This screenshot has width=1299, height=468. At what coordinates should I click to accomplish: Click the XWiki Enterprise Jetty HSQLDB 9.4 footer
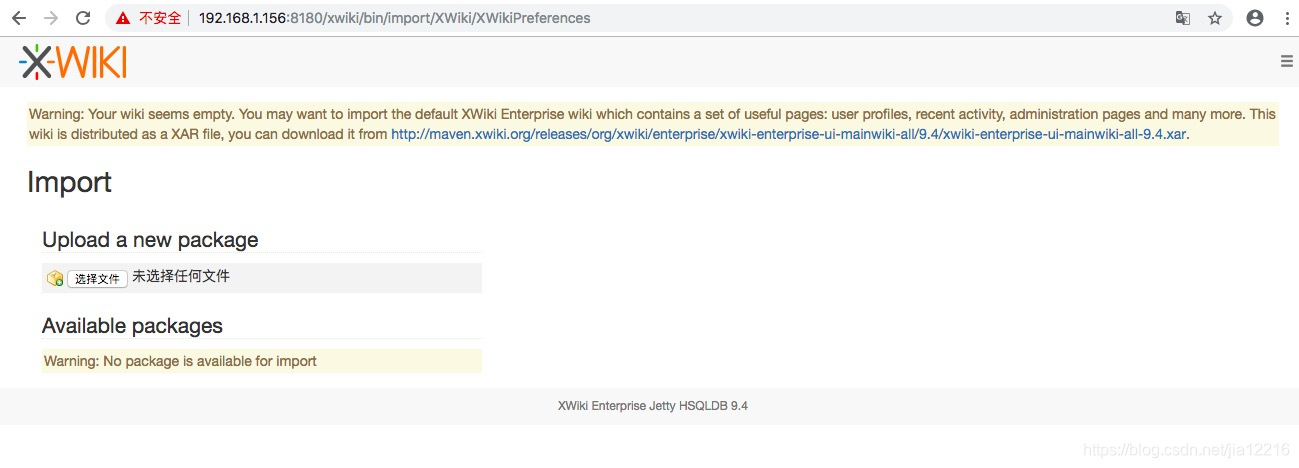(x=653, y=406)
